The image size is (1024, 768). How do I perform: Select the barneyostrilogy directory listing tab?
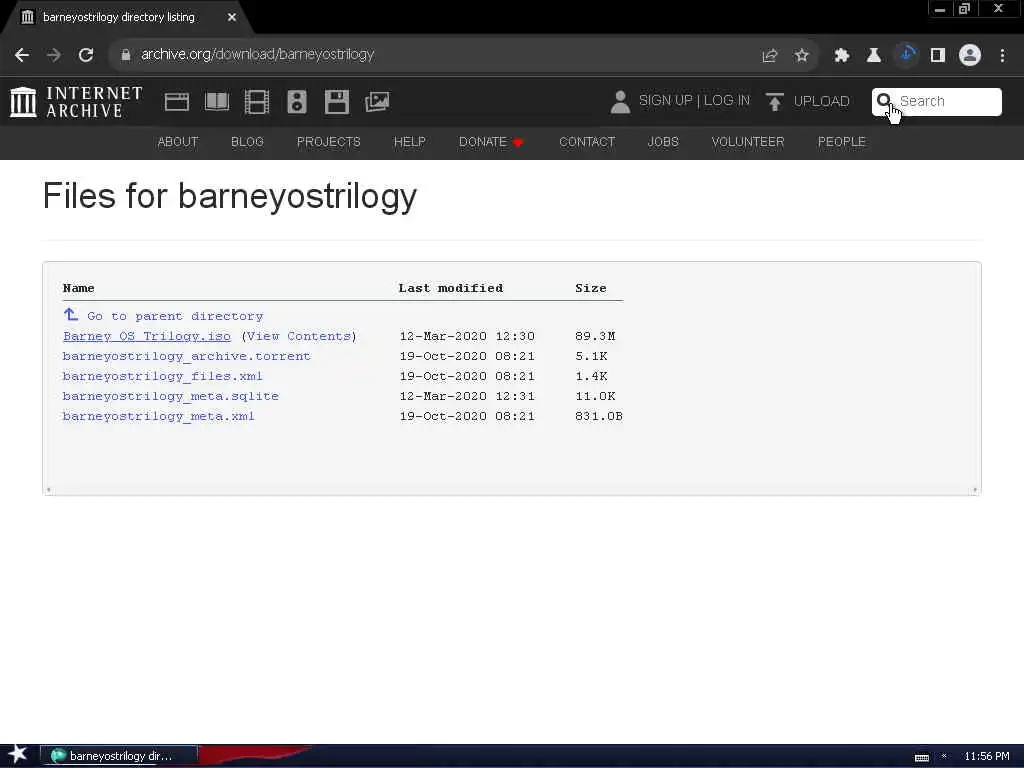127,18
